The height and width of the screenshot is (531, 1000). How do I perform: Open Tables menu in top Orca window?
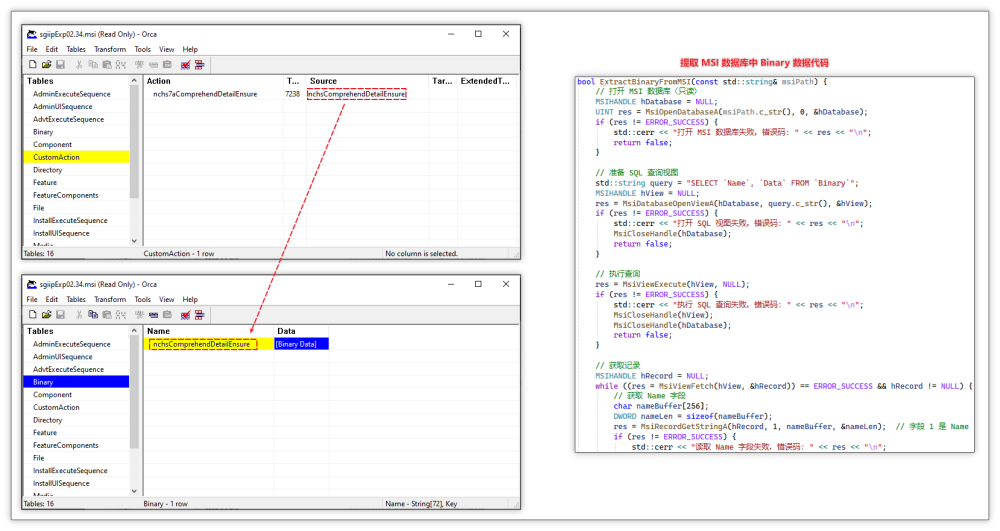click(76, 49)
